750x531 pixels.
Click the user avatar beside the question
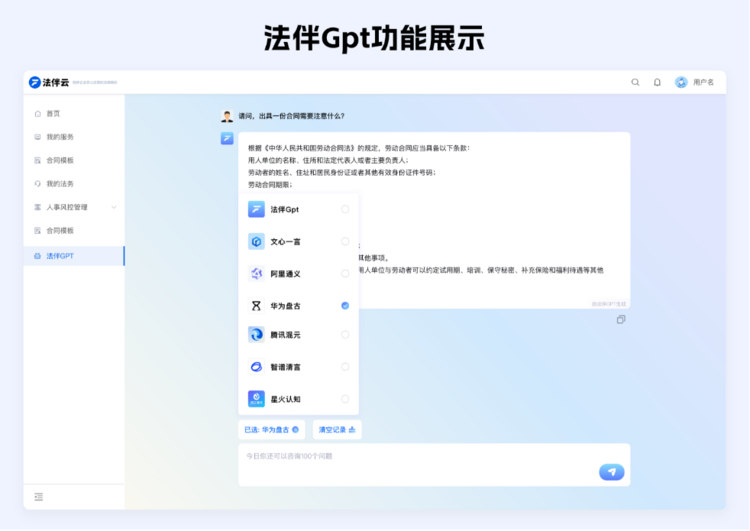[227, 116]
